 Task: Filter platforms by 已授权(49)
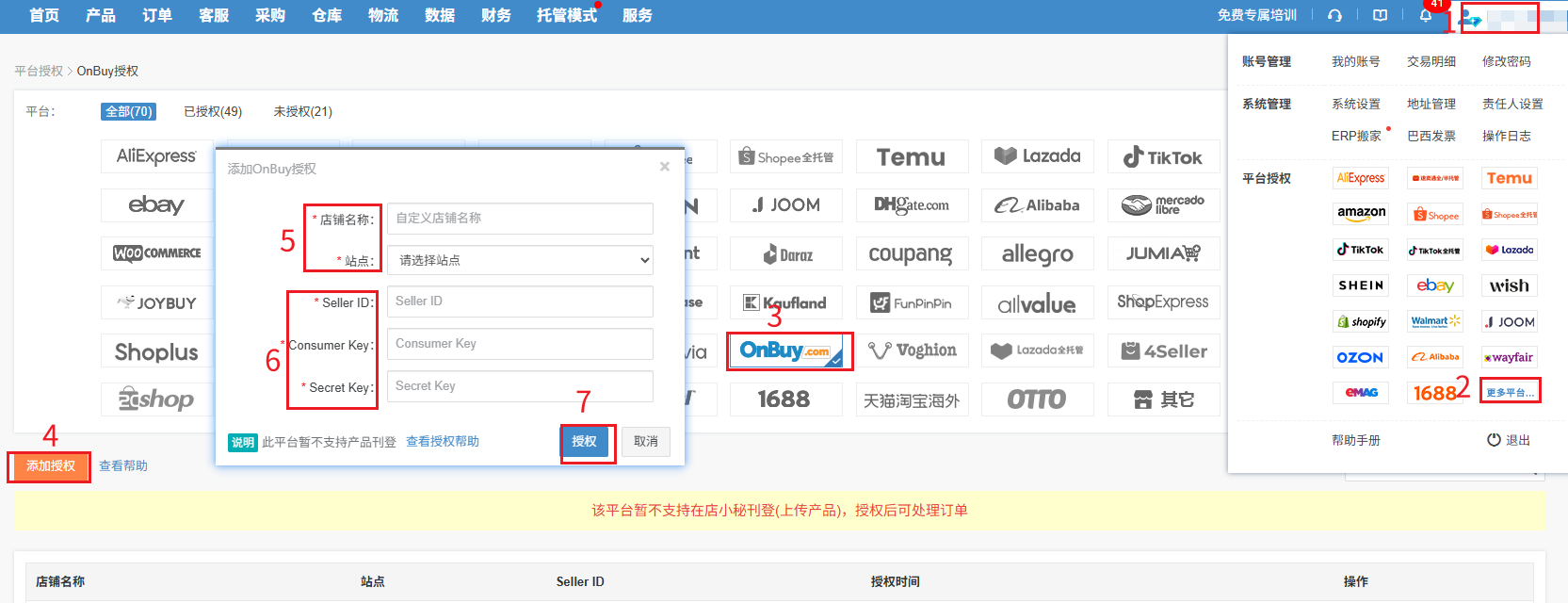(213, 111)
